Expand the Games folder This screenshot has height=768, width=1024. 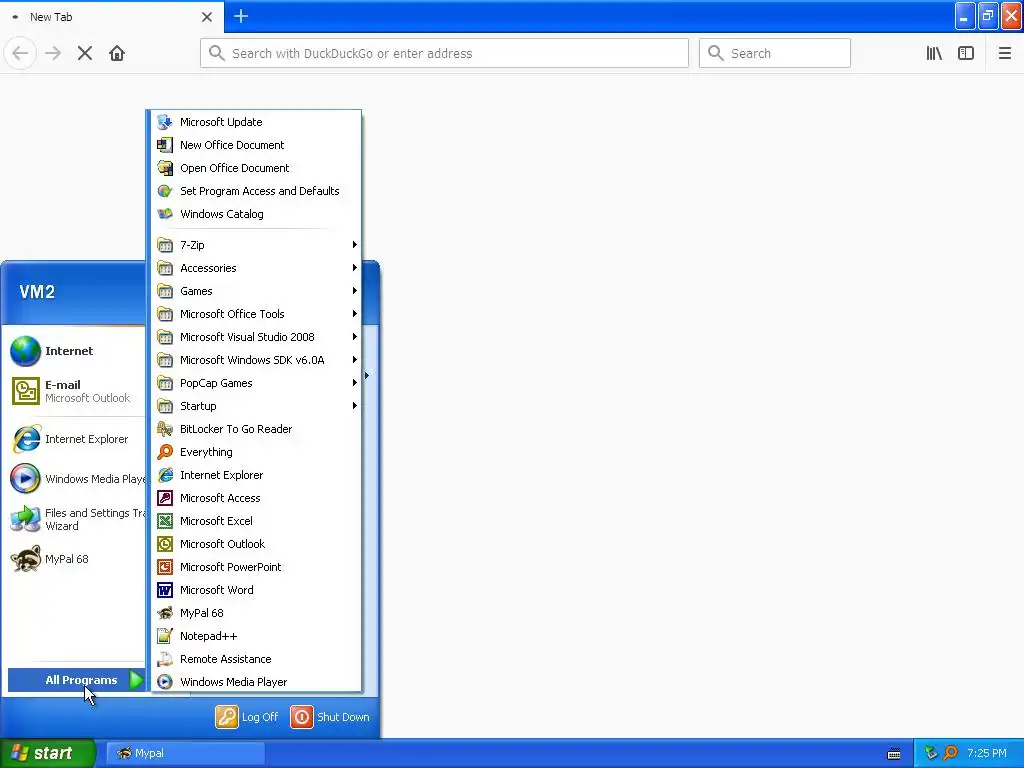pyautogui.click(x=256, y=291)
